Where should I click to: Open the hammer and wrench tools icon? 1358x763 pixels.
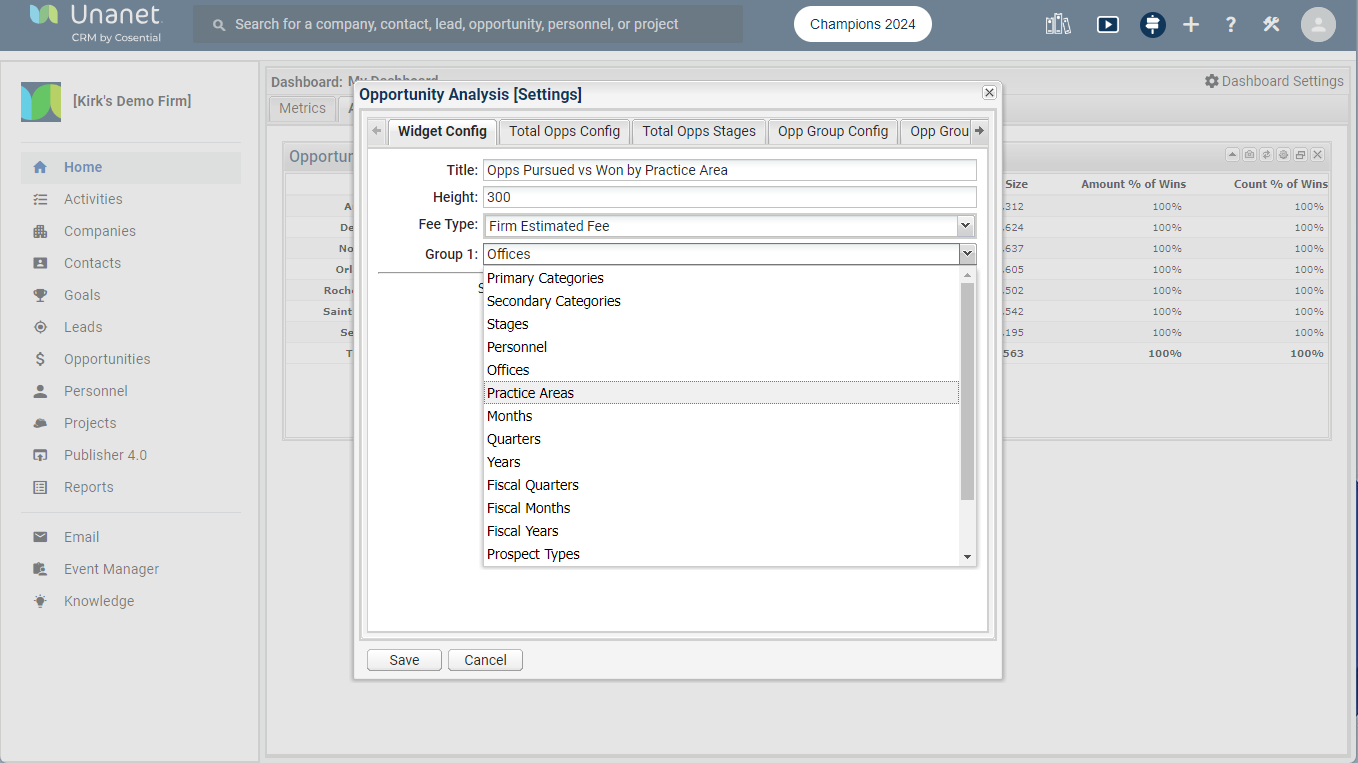tap(1271, 25)
